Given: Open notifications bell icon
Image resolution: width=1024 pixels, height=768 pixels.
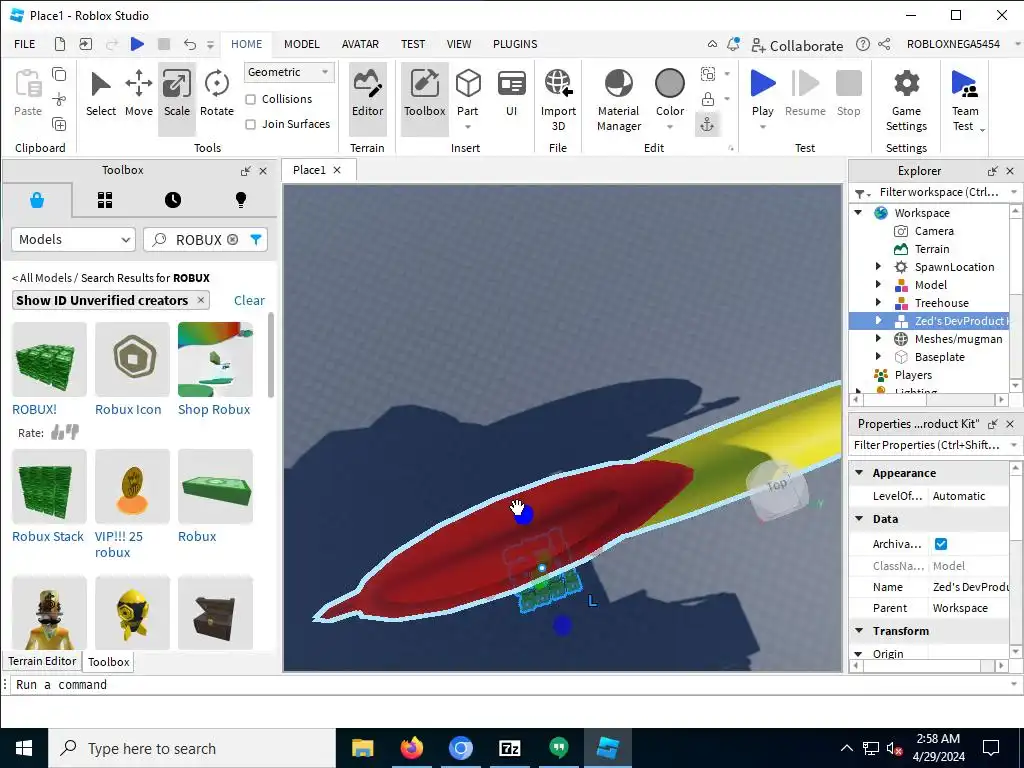Looking at the screenshot, I should (x=733, y=44).
